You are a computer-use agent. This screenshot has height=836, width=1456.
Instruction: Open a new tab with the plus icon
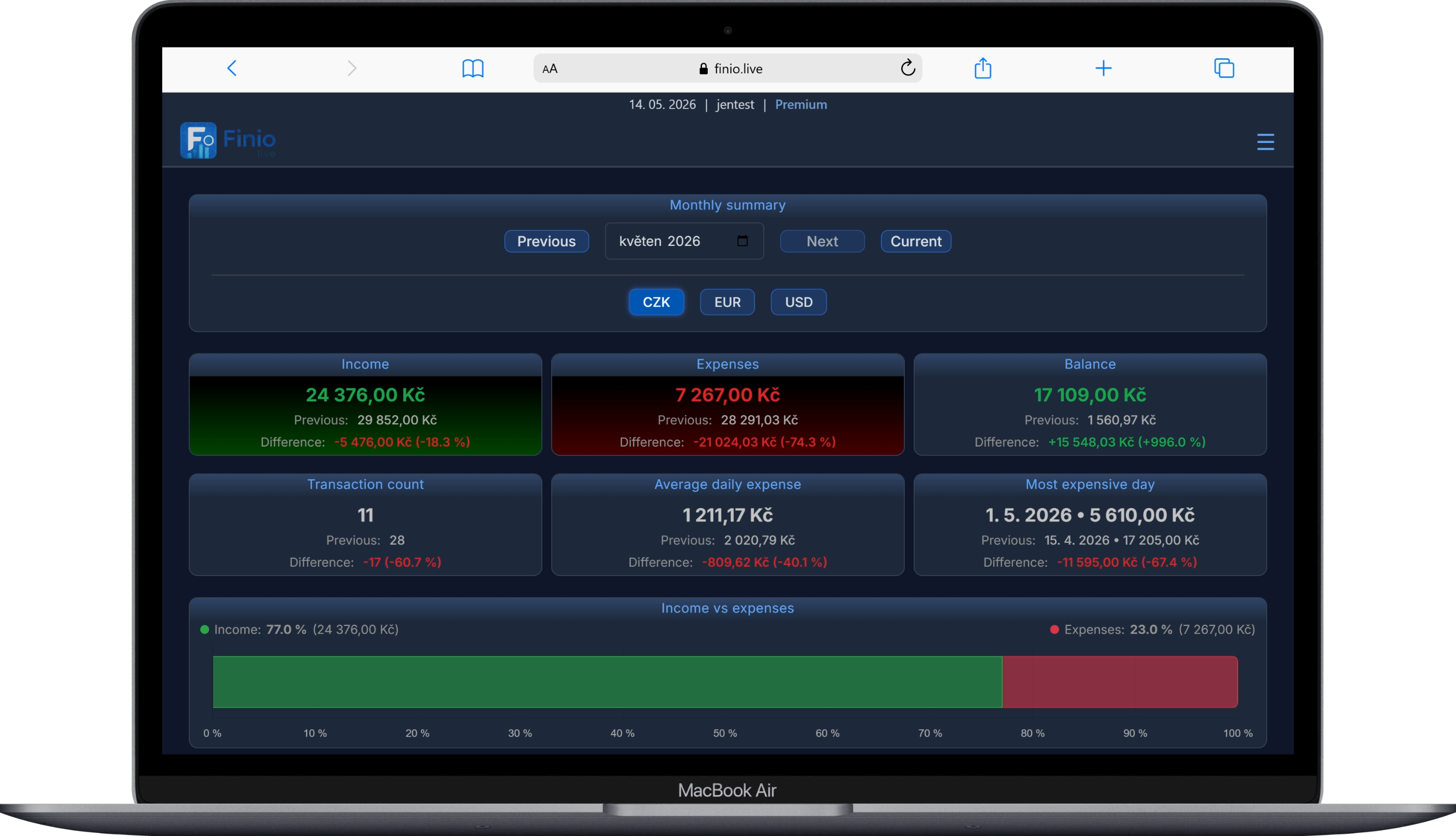coord(1103,68)
